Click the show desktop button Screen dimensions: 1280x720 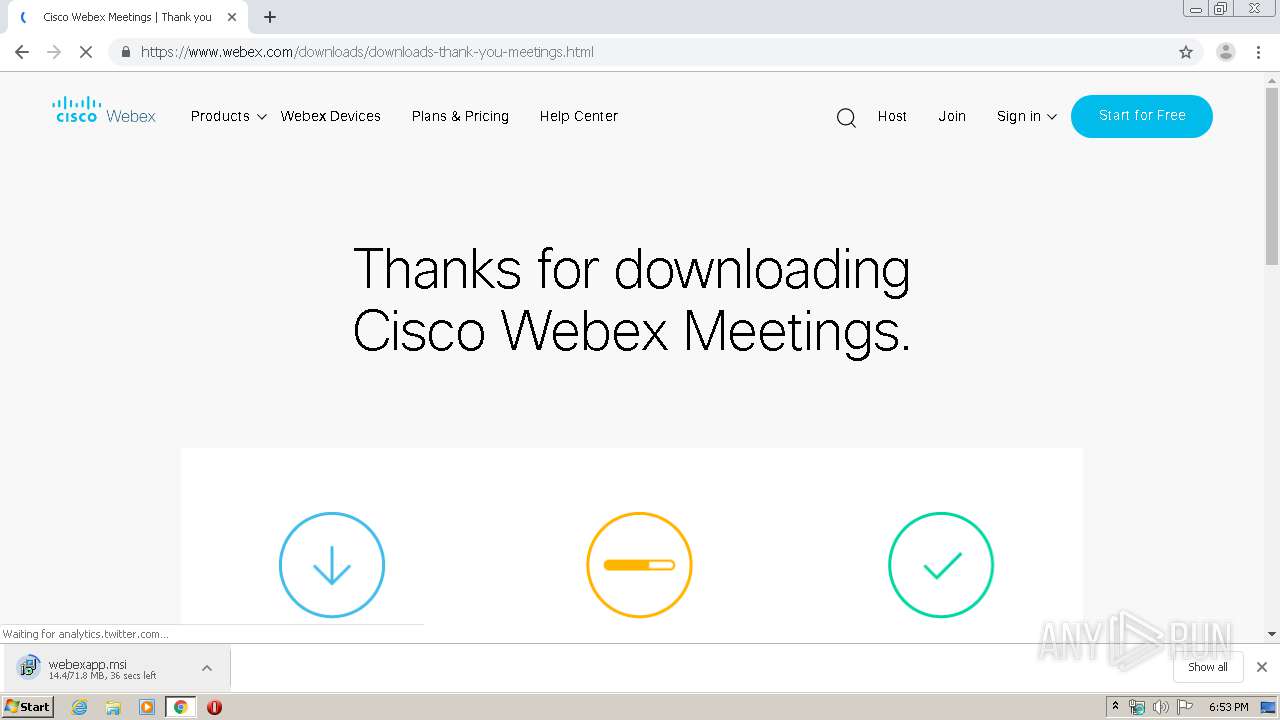(x=1268, y=707)
